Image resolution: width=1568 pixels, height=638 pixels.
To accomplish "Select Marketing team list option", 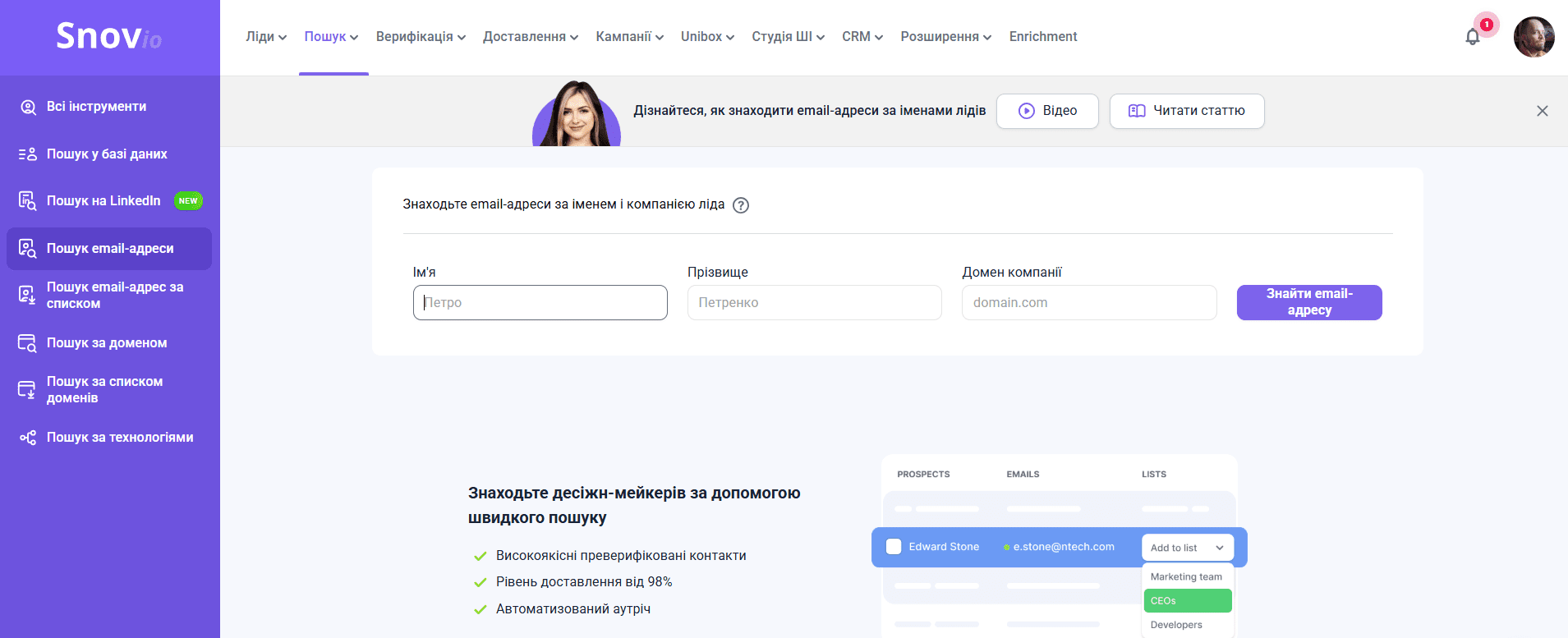I will [1187, 577].
